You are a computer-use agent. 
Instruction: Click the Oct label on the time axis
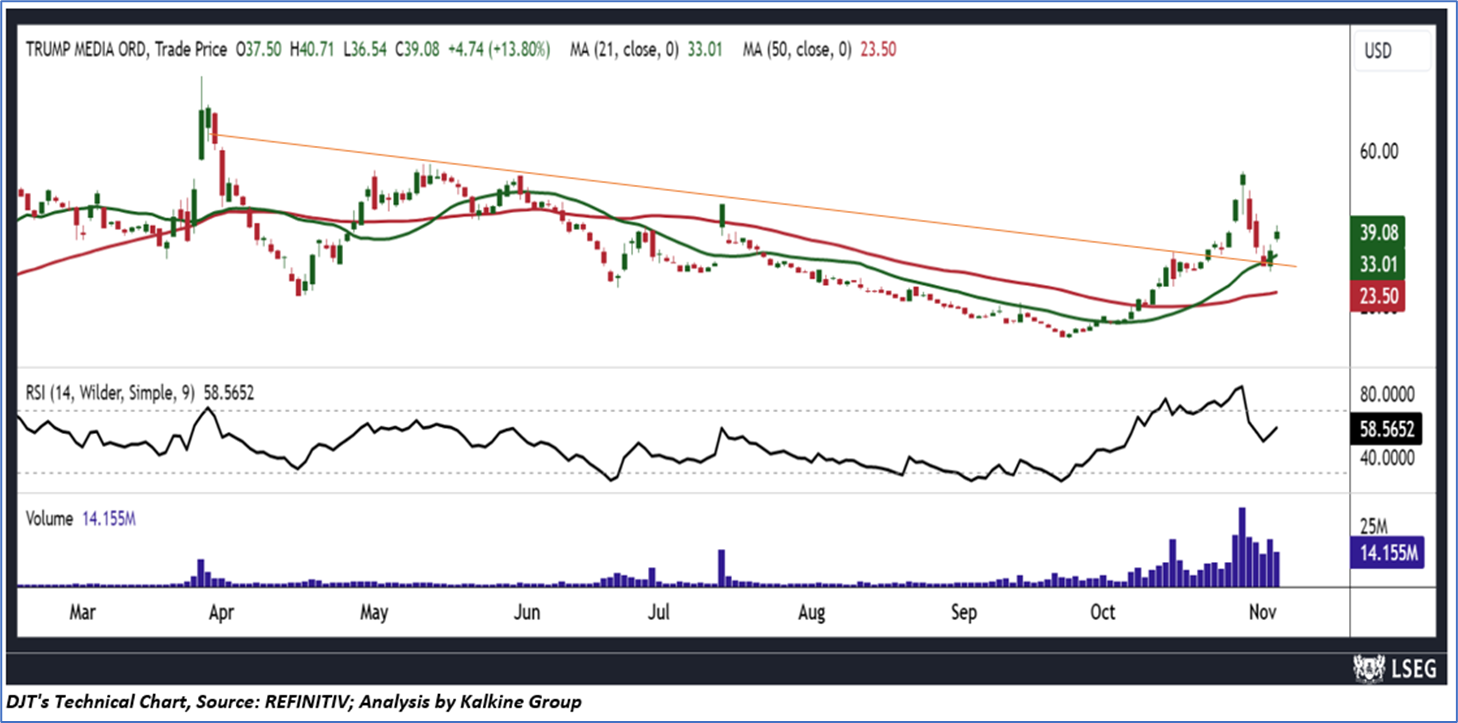click(x=1103, y=612)
